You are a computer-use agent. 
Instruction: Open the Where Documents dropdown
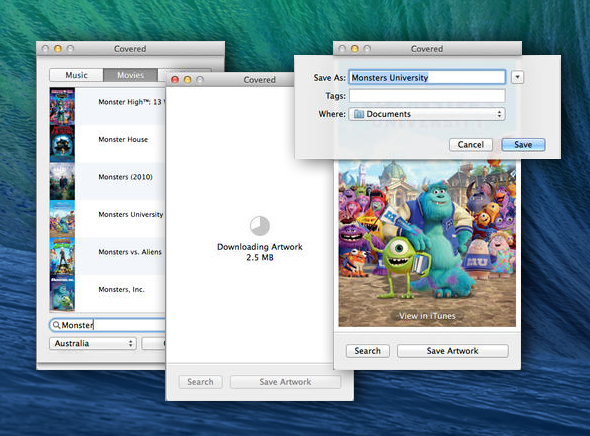(427, 114)
